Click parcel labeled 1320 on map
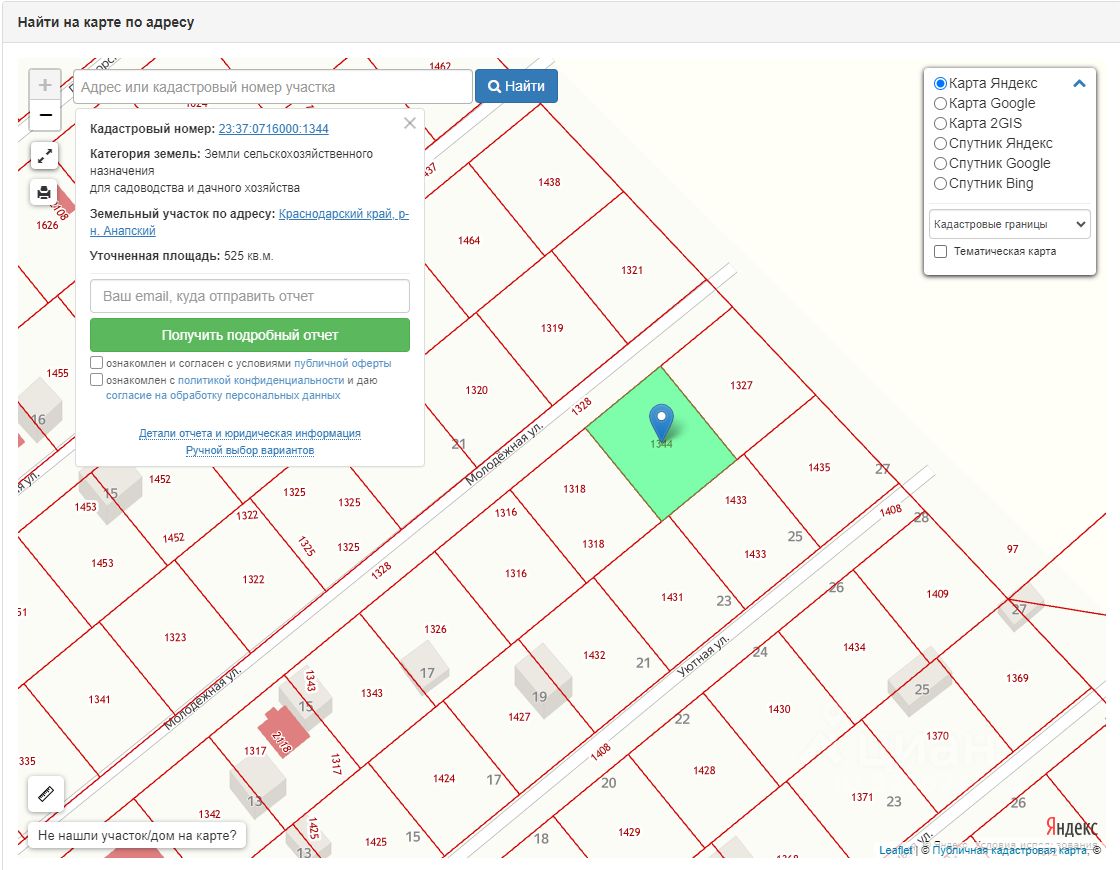The image size is (1120, 870). [x=476, y=390]
